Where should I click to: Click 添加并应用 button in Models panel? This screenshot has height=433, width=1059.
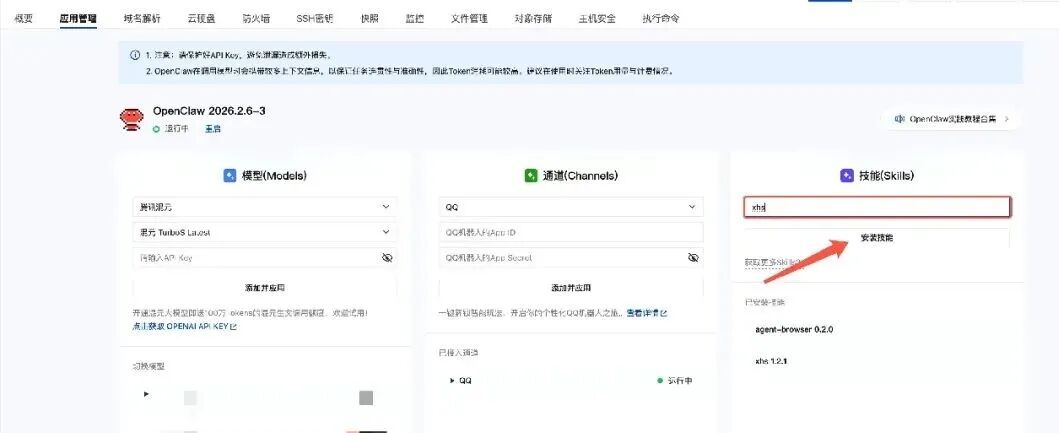coord(265,288)
